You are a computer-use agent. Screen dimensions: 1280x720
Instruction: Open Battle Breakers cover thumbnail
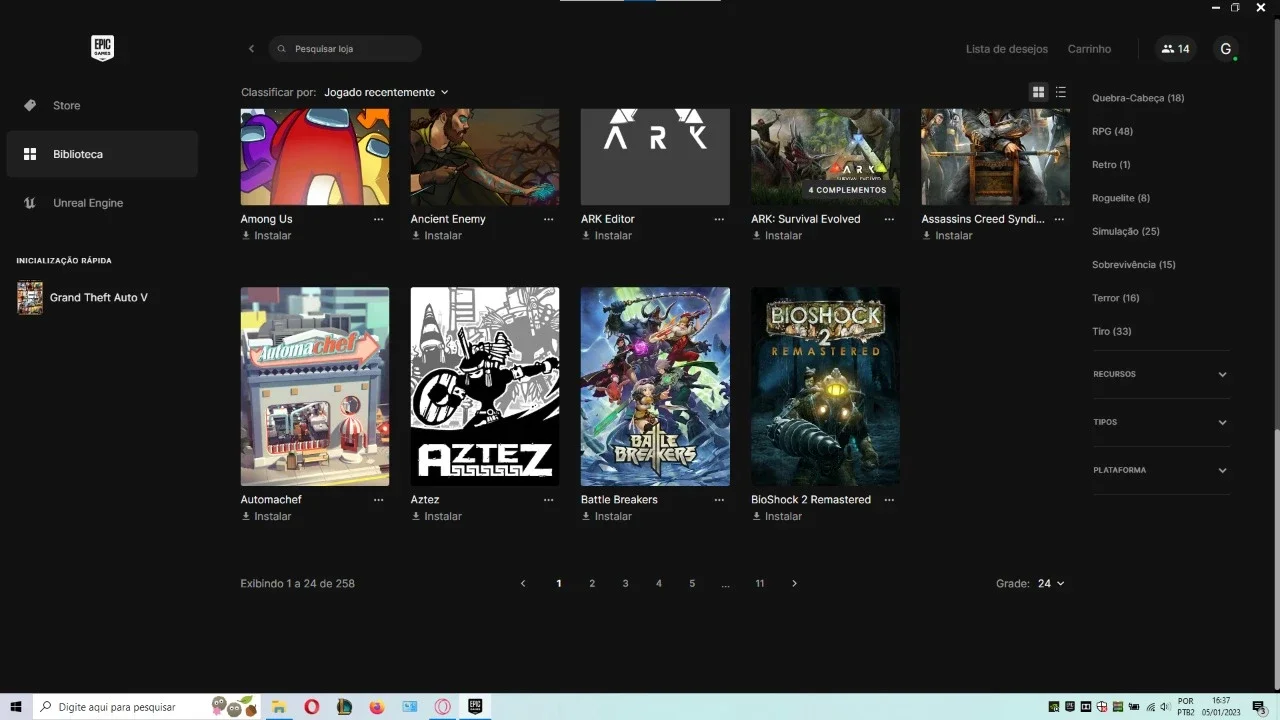tap(655, 387)
